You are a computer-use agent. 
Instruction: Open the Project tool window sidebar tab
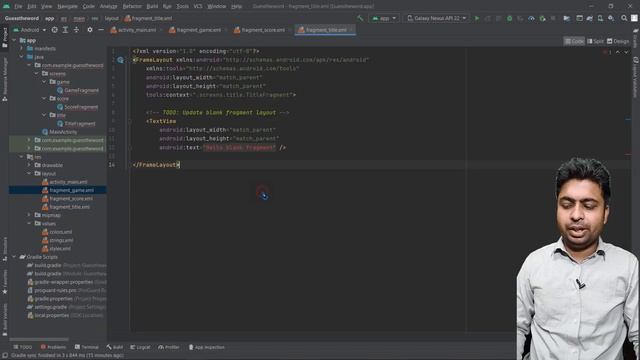[4, 38]
